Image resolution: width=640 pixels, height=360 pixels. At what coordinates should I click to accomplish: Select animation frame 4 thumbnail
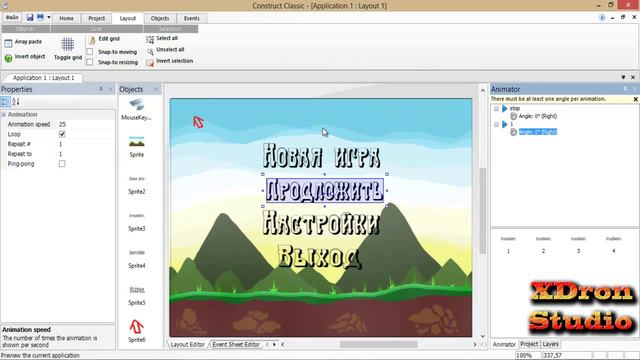(x=613, y=239)
